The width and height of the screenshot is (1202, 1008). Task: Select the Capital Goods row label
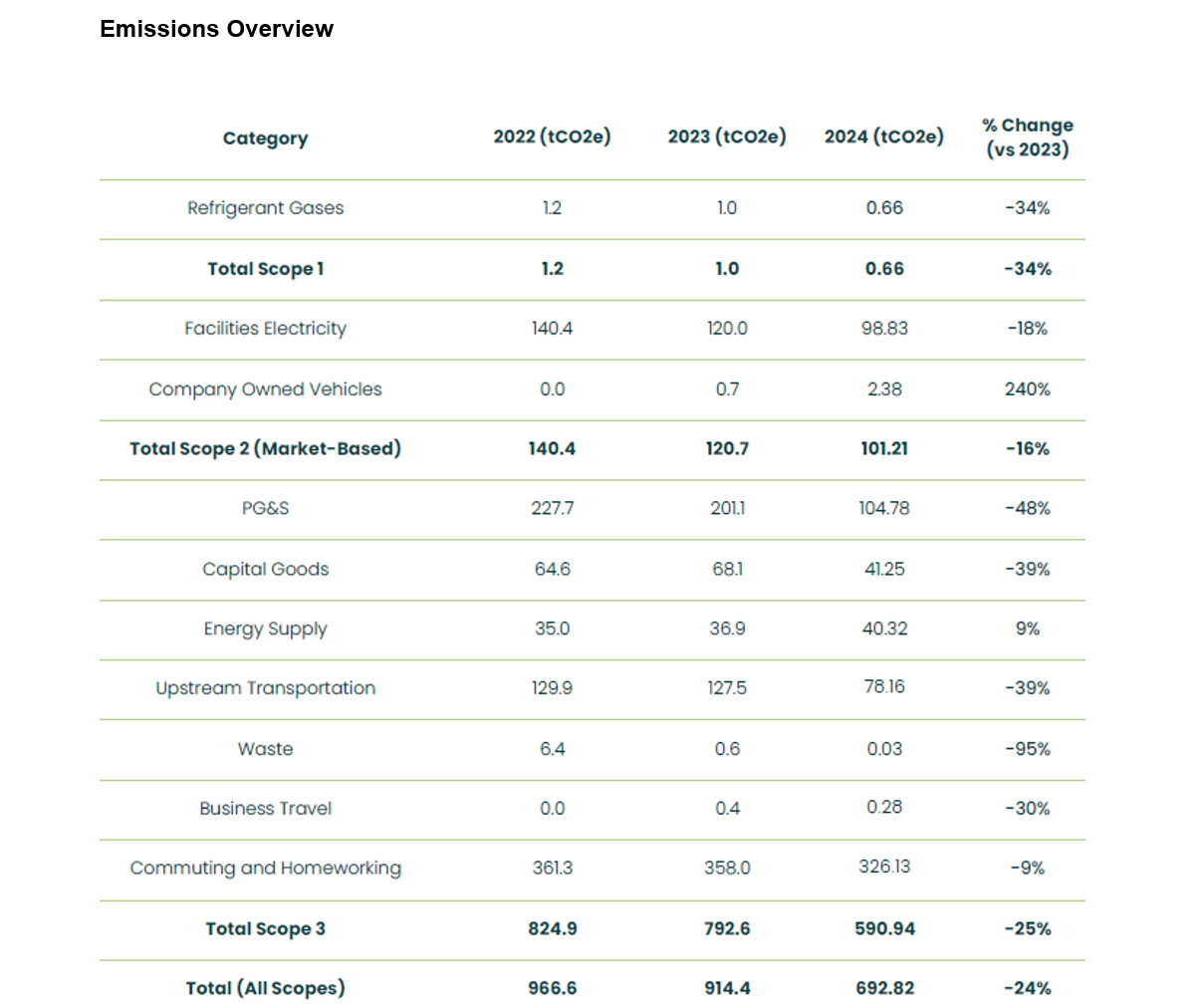265,570
